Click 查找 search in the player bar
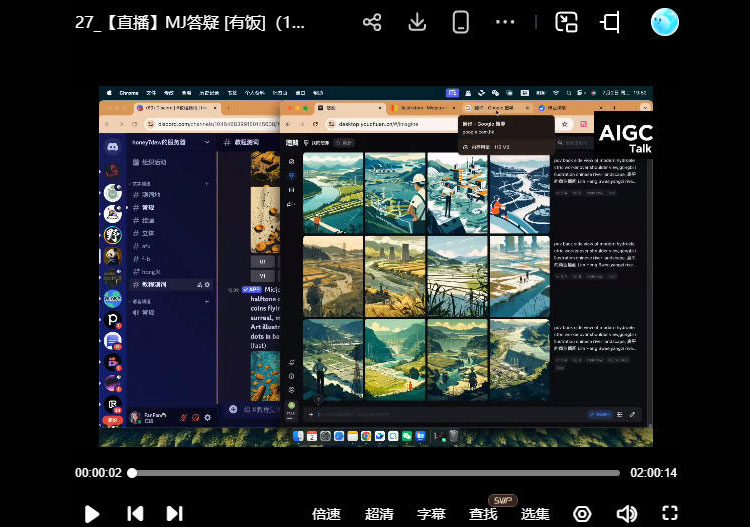Image resolution: width=750 pixels, height=527 pixels. 483,514
